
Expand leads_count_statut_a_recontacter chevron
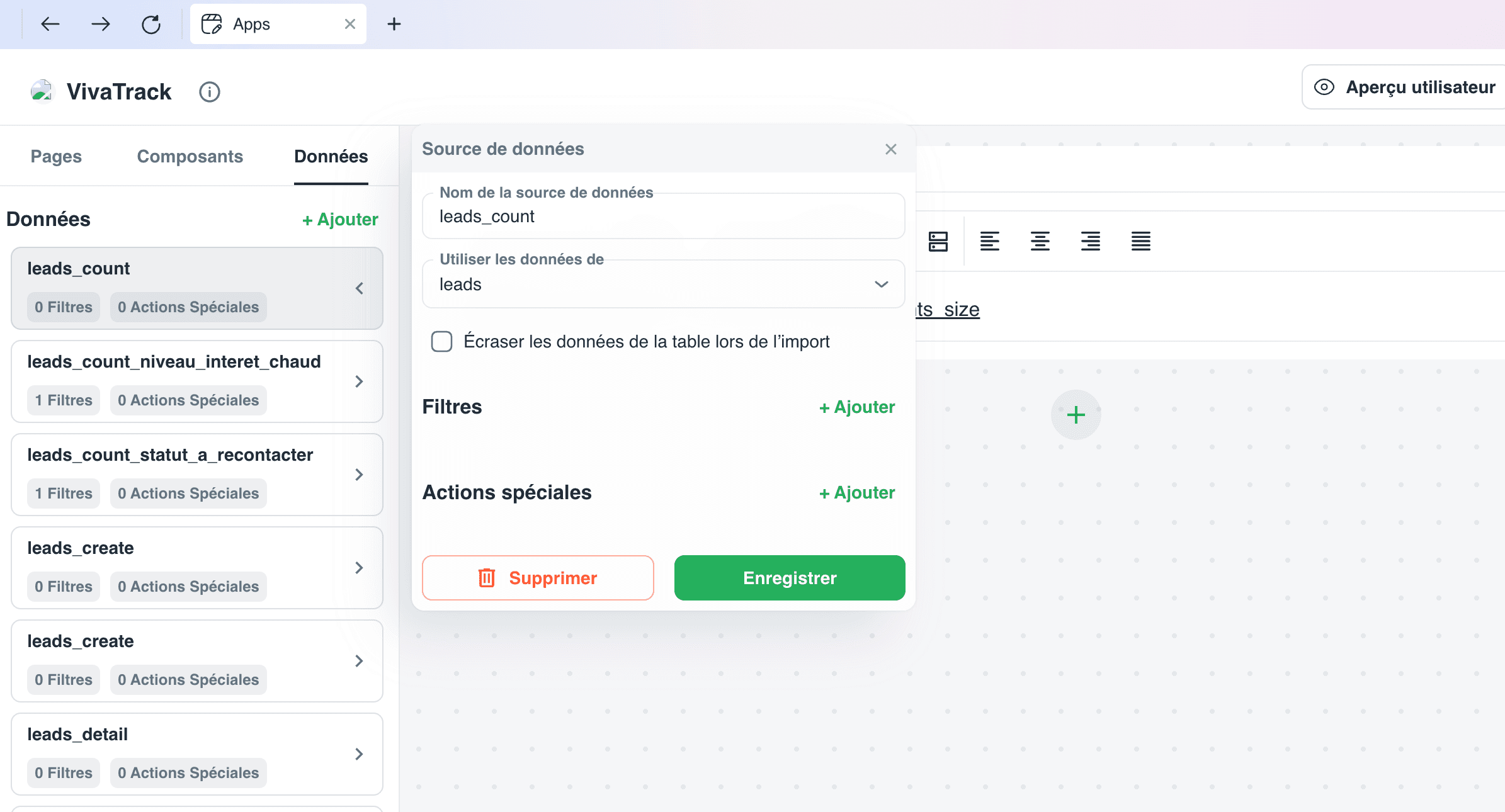pos(360,475)
